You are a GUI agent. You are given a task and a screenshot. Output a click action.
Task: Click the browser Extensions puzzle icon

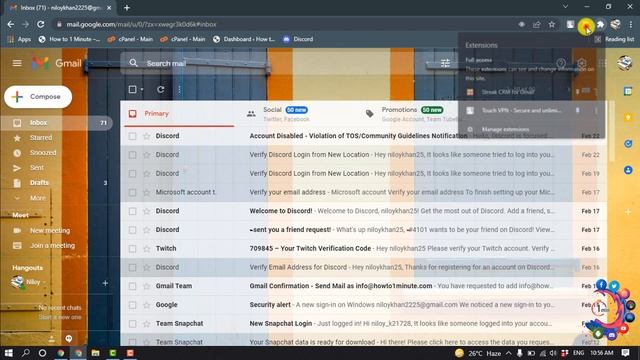click(x=600, y=24)
